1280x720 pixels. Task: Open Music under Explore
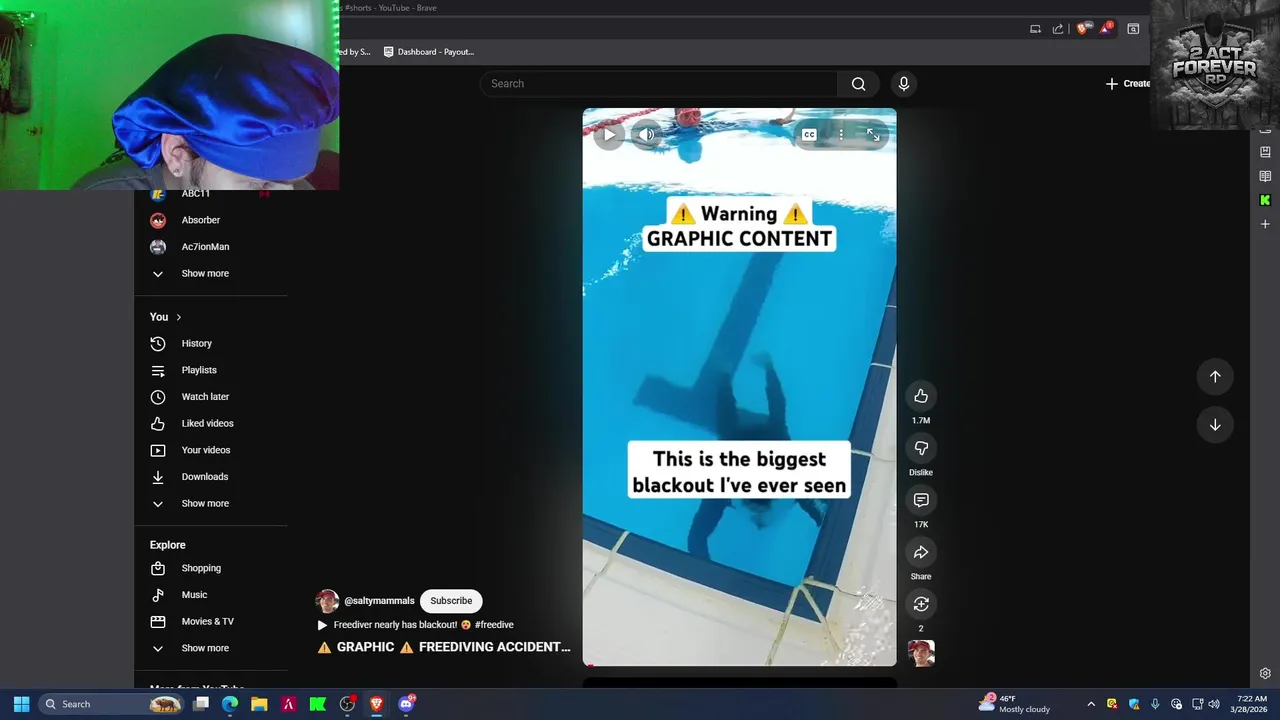(211, 595)
